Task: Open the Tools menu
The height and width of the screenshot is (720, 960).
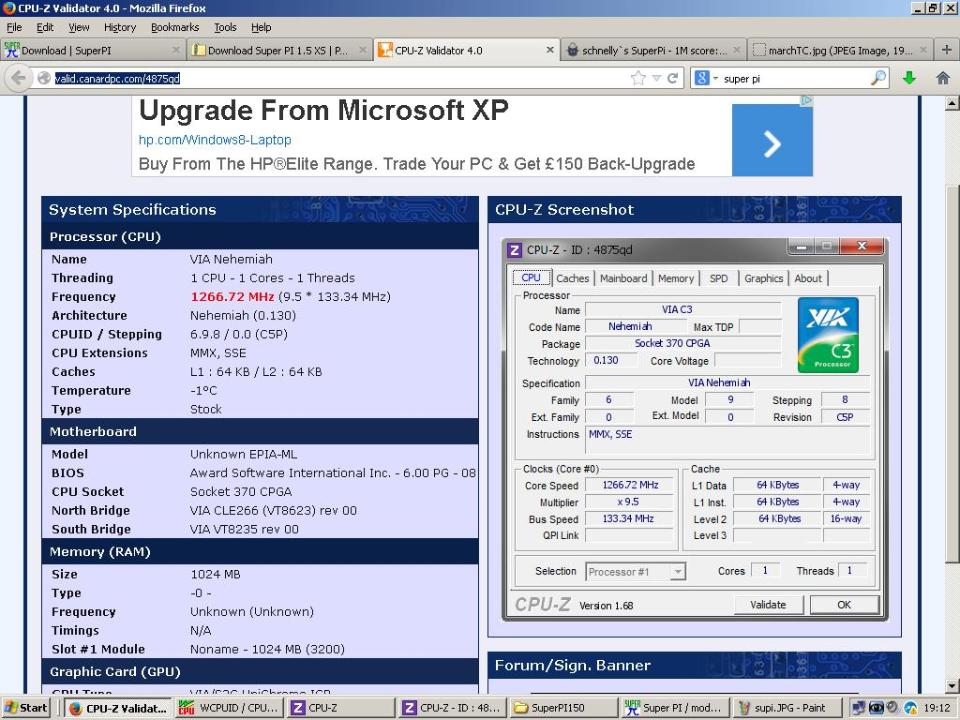Action: coord(225,28)
